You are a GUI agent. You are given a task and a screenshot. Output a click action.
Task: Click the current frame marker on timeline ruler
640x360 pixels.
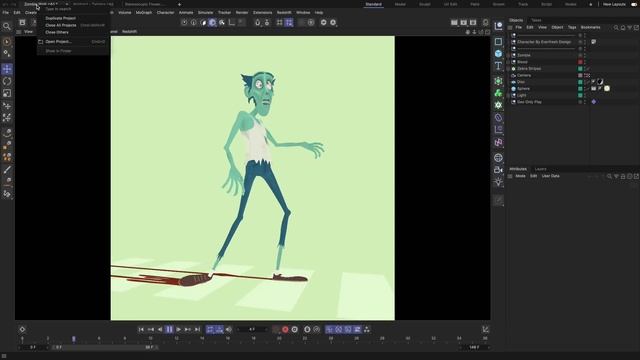click(x=73, y=339)
